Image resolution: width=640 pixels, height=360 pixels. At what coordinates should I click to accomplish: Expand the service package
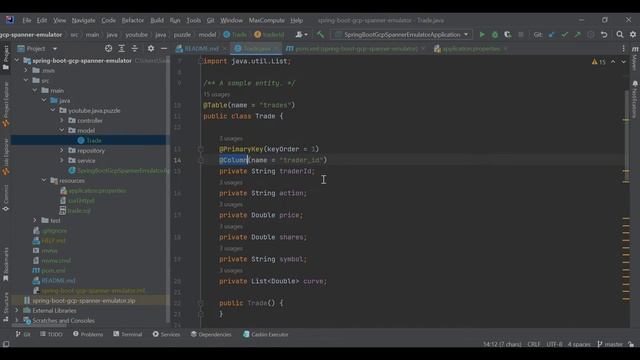(x=62, y=160)
